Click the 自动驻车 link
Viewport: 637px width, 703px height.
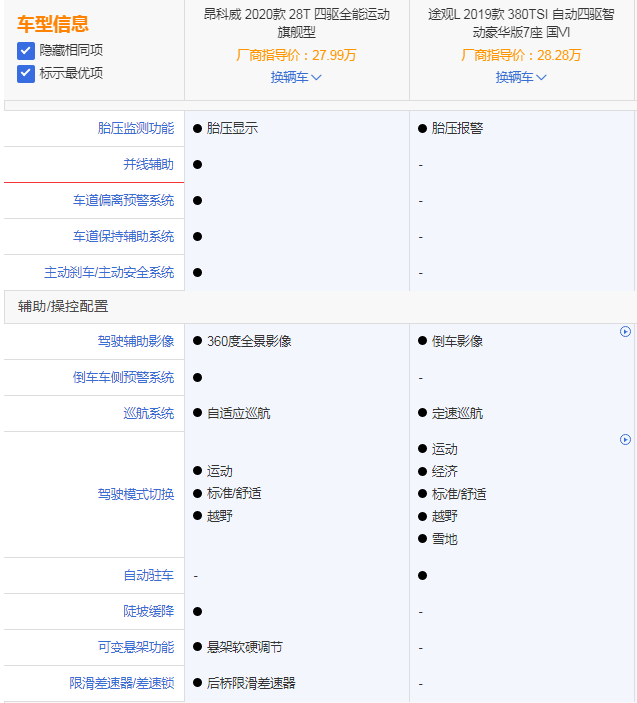click(x=148, y=575)
